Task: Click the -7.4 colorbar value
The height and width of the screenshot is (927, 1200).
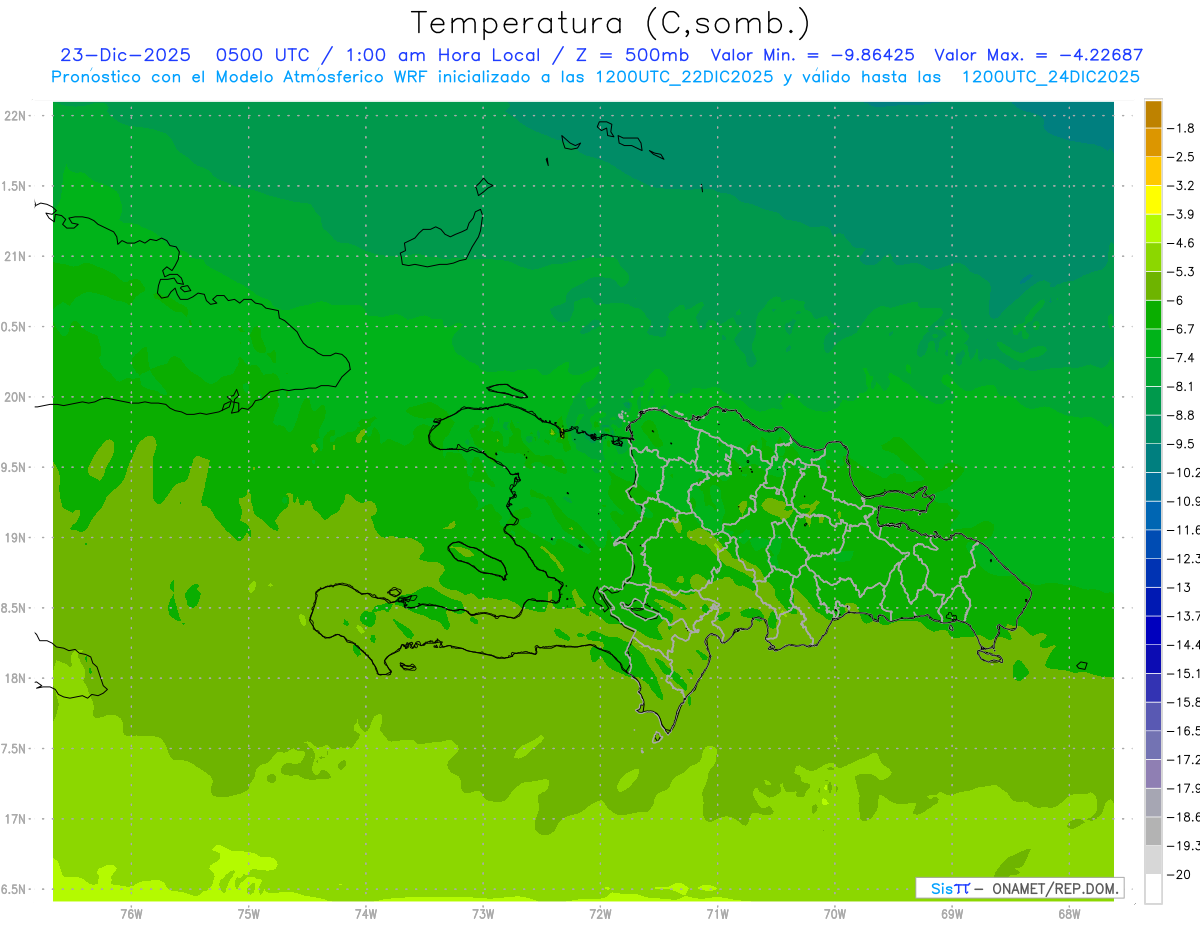Action: [x=1181, y=357]
